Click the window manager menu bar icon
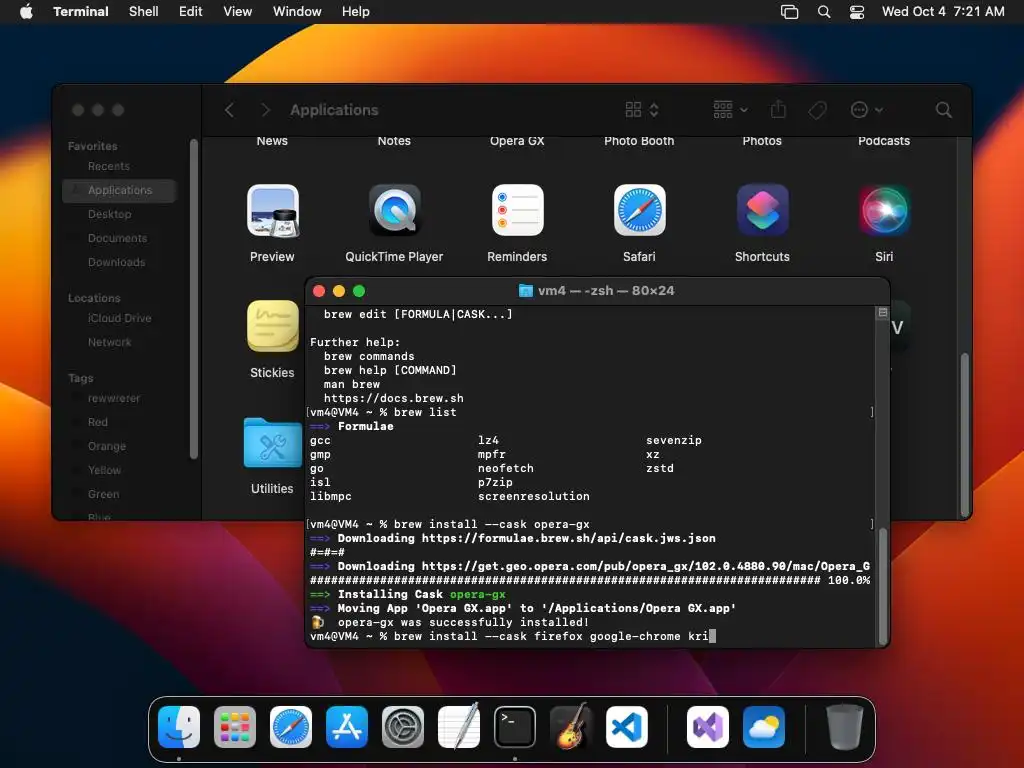The image size is (1024, 768). coord(790,12)
